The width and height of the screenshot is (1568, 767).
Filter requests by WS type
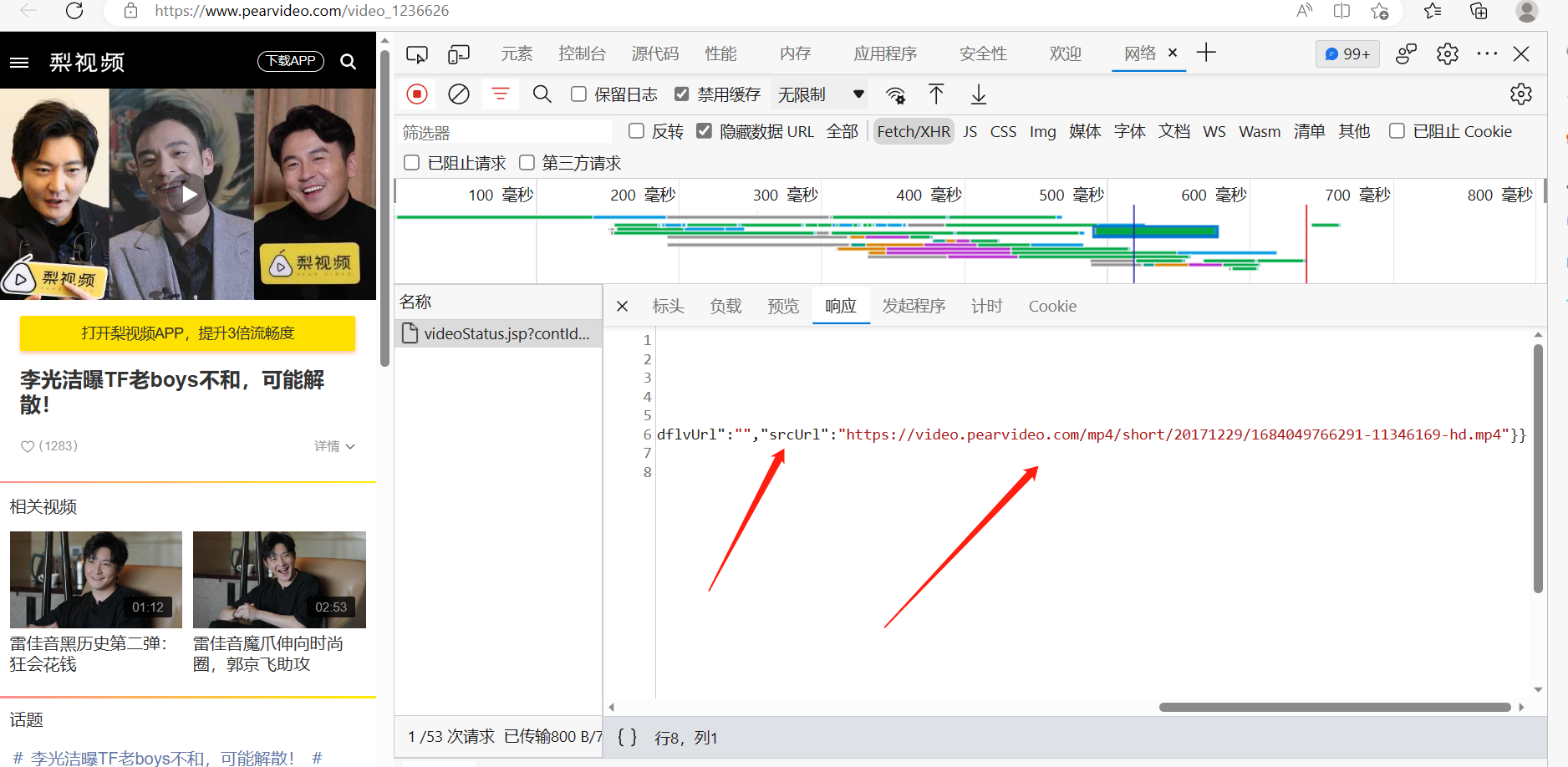1214,131
